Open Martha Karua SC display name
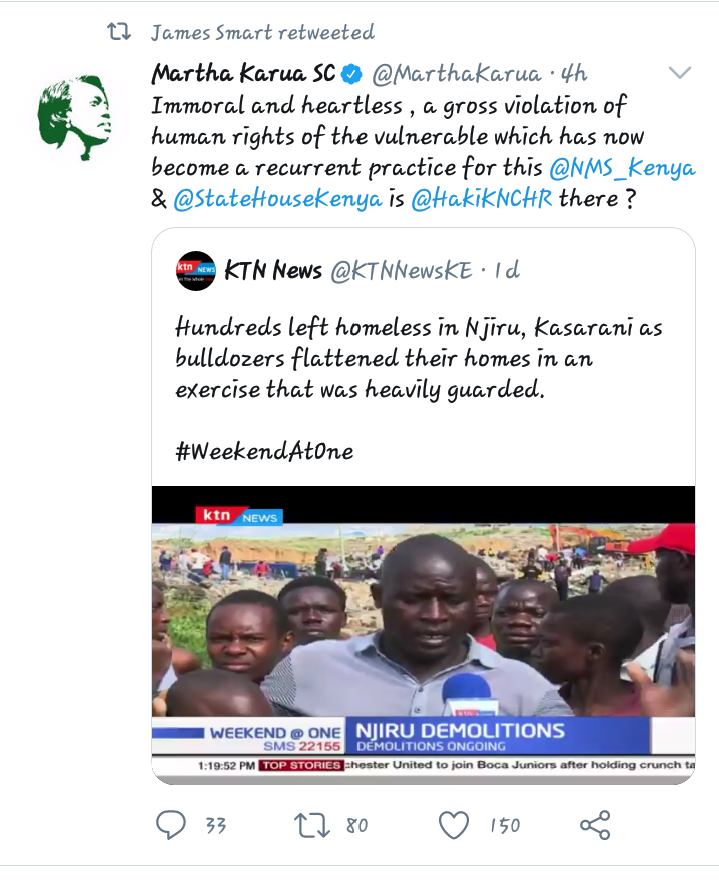The height and width of the screenshot is (880, 719). click(x=243, y=74)
